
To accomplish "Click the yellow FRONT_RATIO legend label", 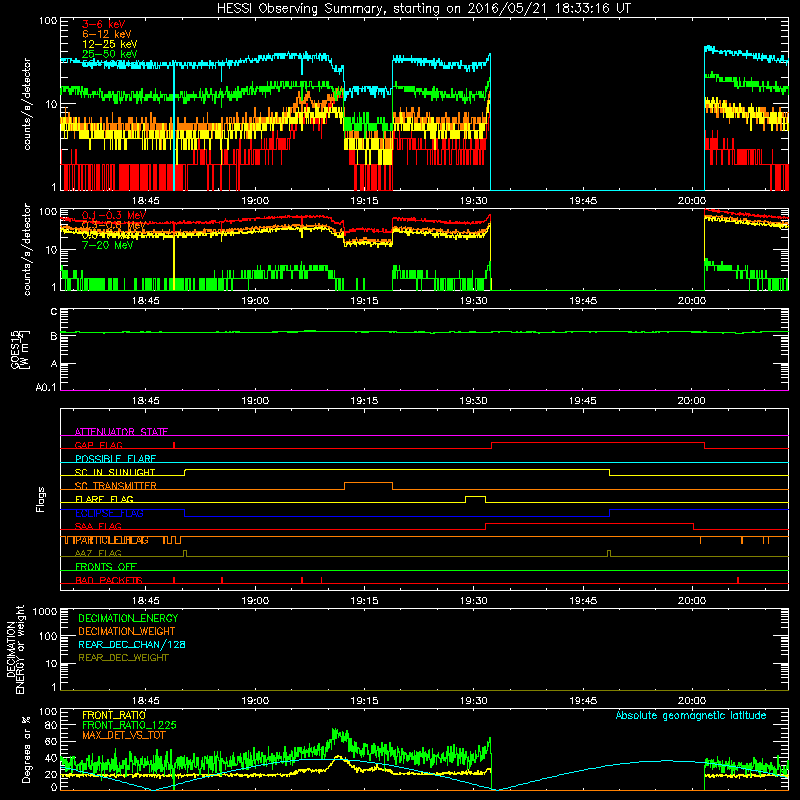I will coord(114,715).
